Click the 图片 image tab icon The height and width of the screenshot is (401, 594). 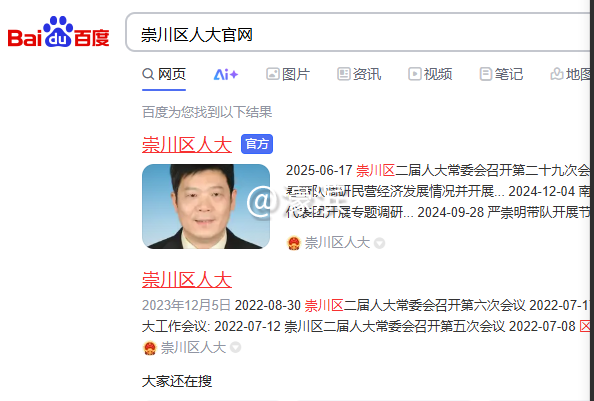coord(273,74)
